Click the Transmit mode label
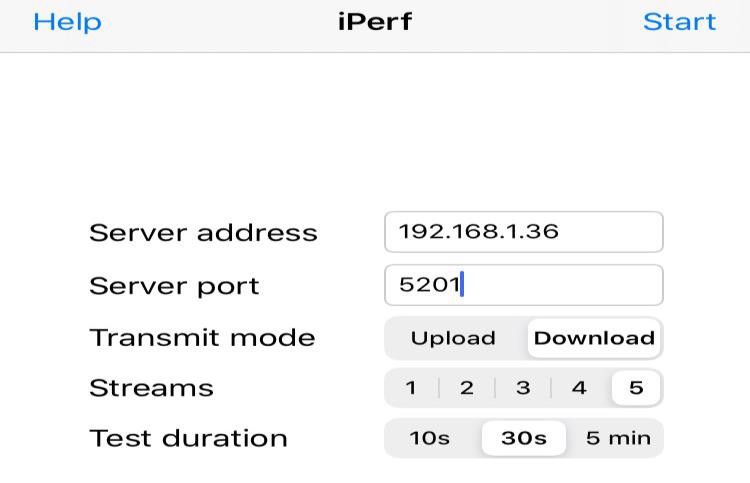 [202, 338]
